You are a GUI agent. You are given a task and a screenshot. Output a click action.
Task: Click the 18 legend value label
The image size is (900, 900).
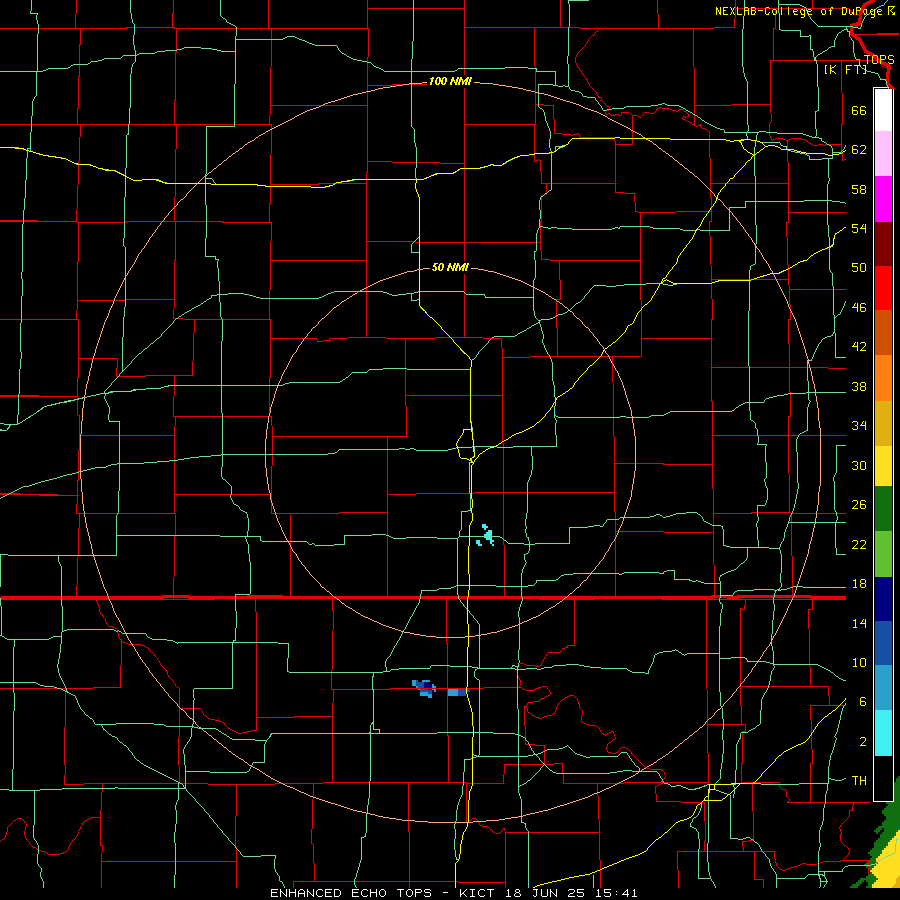click(x=859, y=584)
